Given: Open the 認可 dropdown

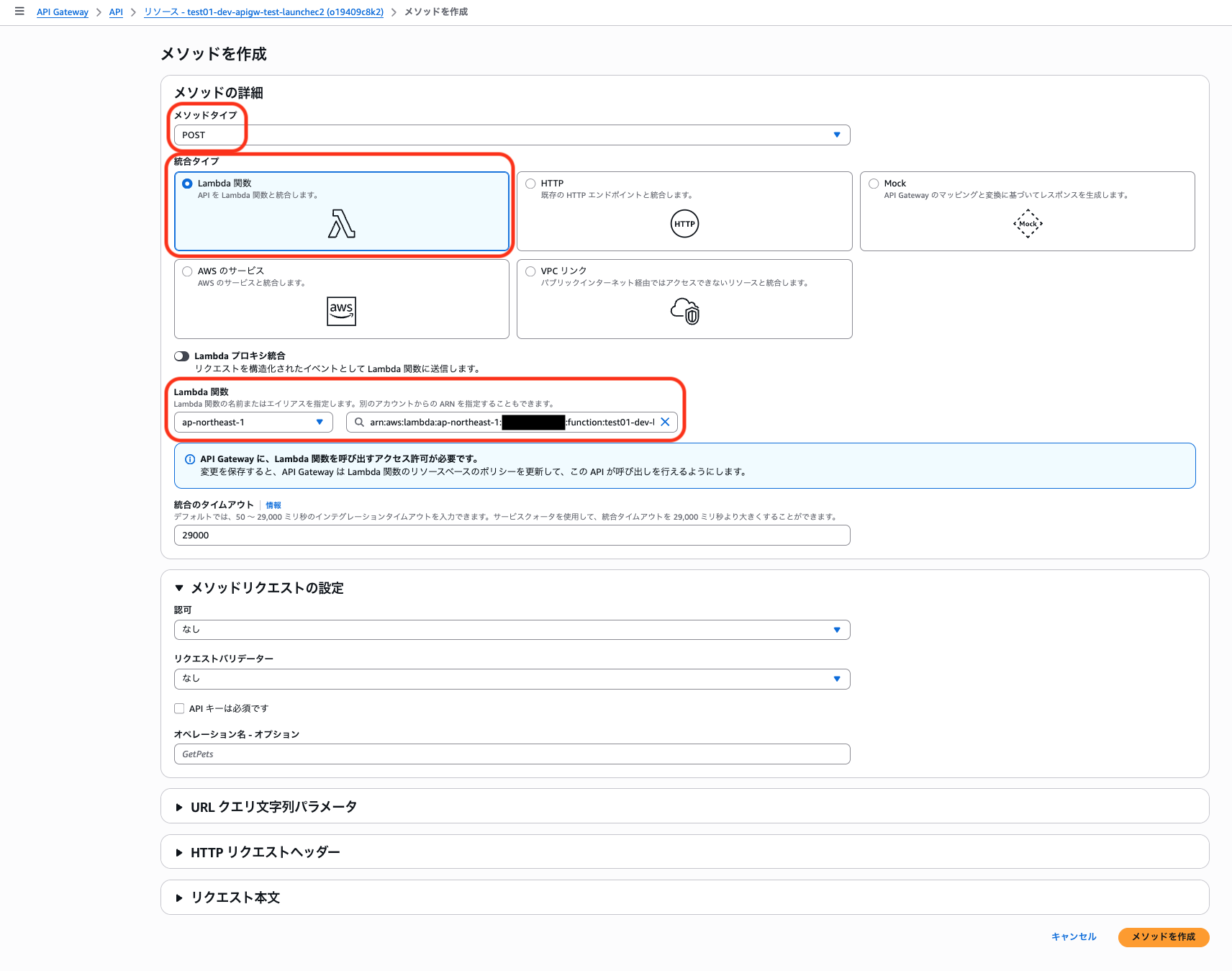Looking at the screenshot, I should (x=512, y=630).
